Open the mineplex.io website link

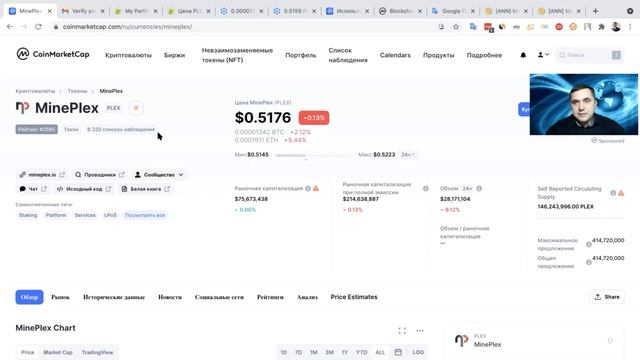click(42, 175)
